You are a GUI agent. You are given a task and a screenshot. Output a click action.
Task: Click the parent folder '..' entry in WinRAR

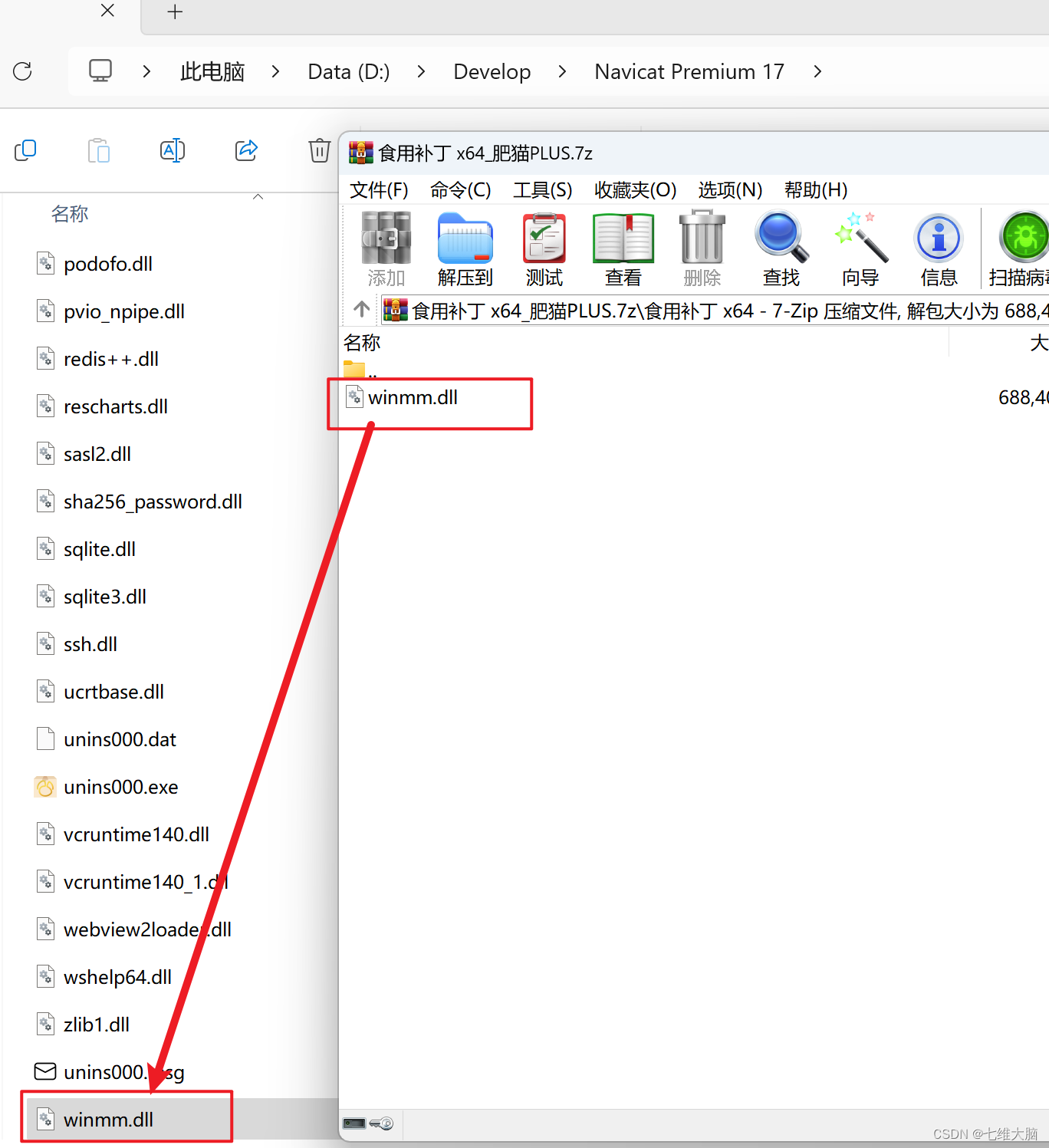click(x=360, y=370)
